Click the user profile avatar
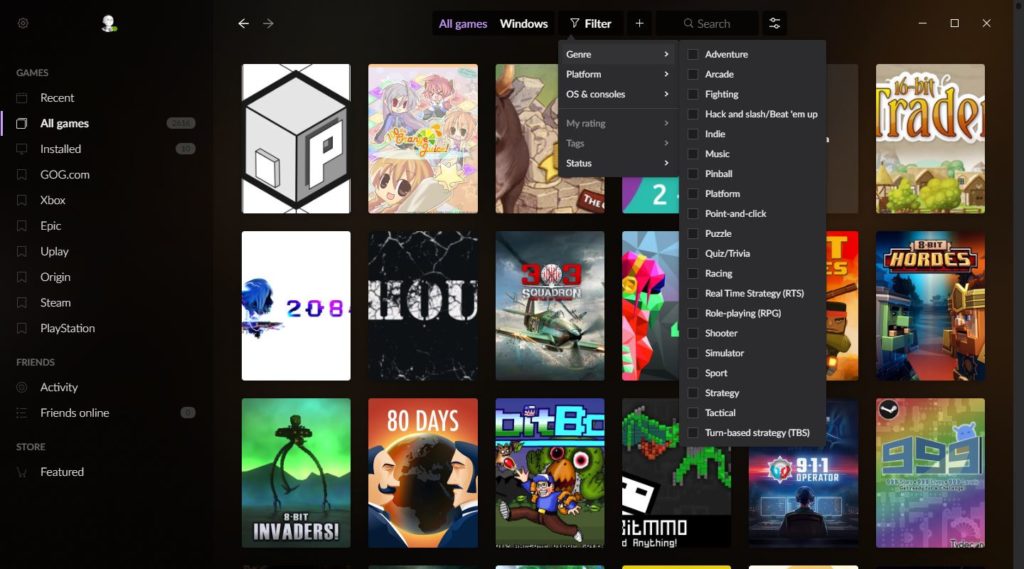This screenshot has height=569, width=1024. click(x=109, y=23)
